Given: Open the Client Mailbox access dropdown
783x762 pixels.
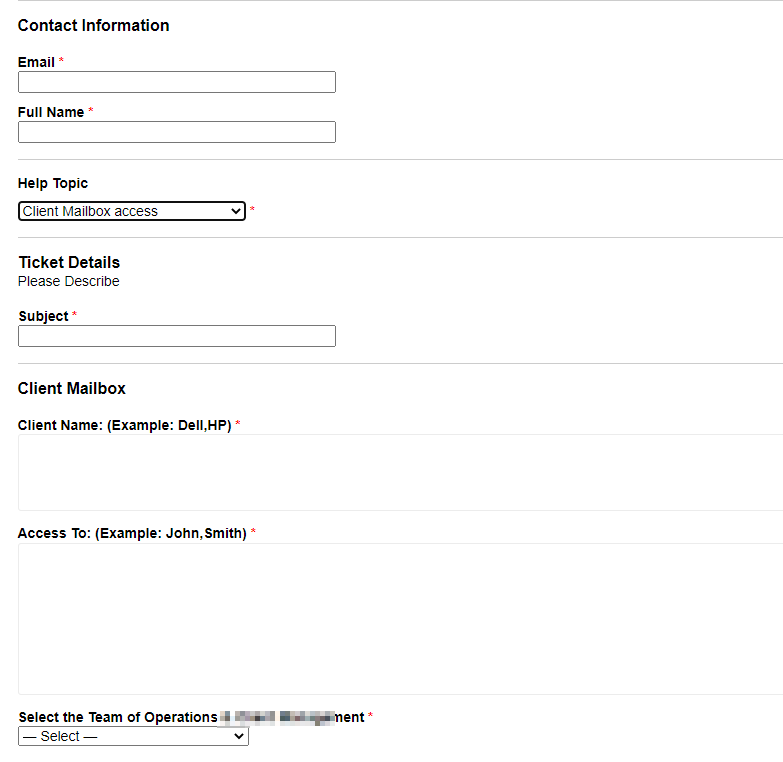Looking at the screenshot, I should coord(131,211).
